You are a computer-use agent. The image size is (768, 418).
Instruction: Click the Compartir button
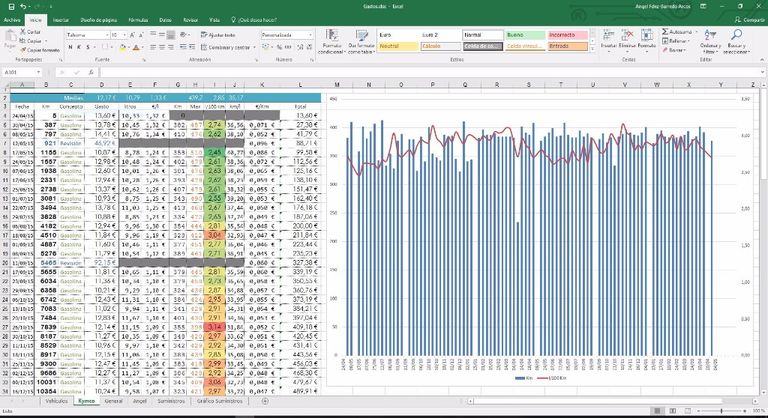[x=745, y=19]
